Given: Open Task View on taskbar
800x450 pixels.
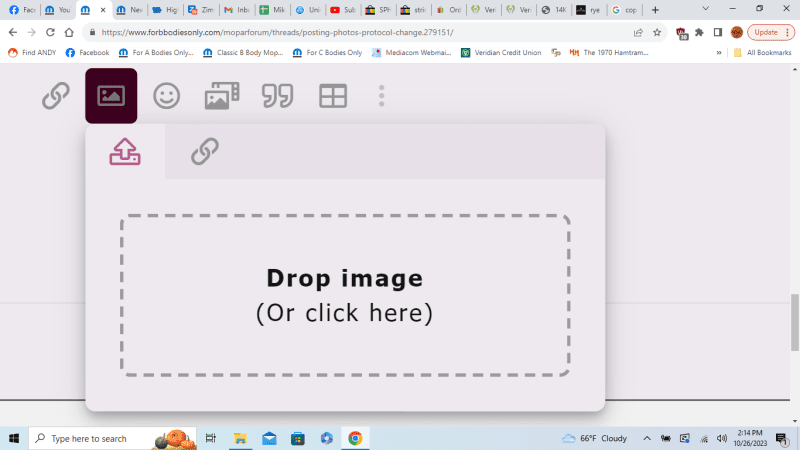Looking at the screenshot, I should click(211, 438).
